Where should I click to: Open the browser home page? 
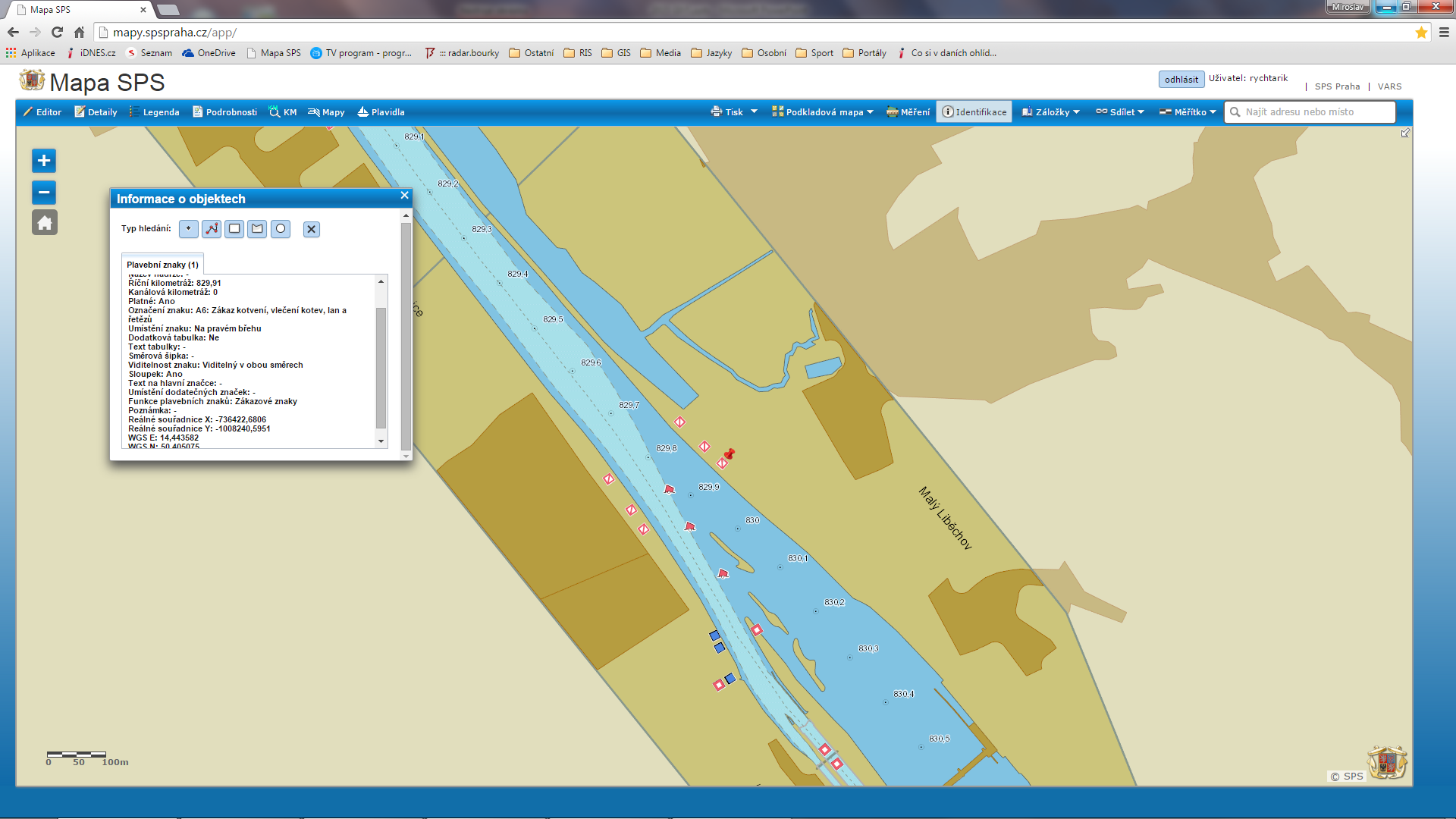(79, 33)
